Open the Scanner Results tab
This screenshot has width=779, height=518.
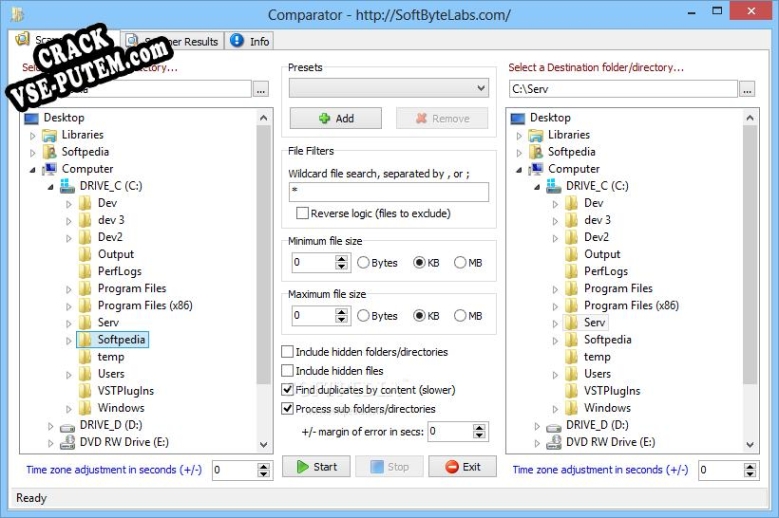[172, 41]
